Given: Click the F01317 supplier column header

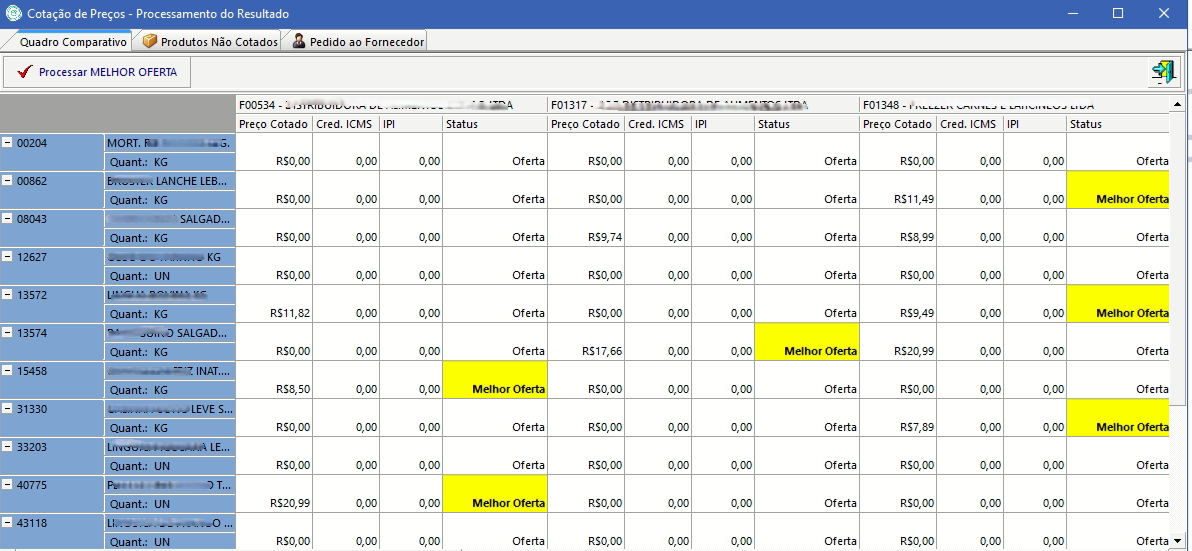Looking at the screenshot, I should coord(704,105).
